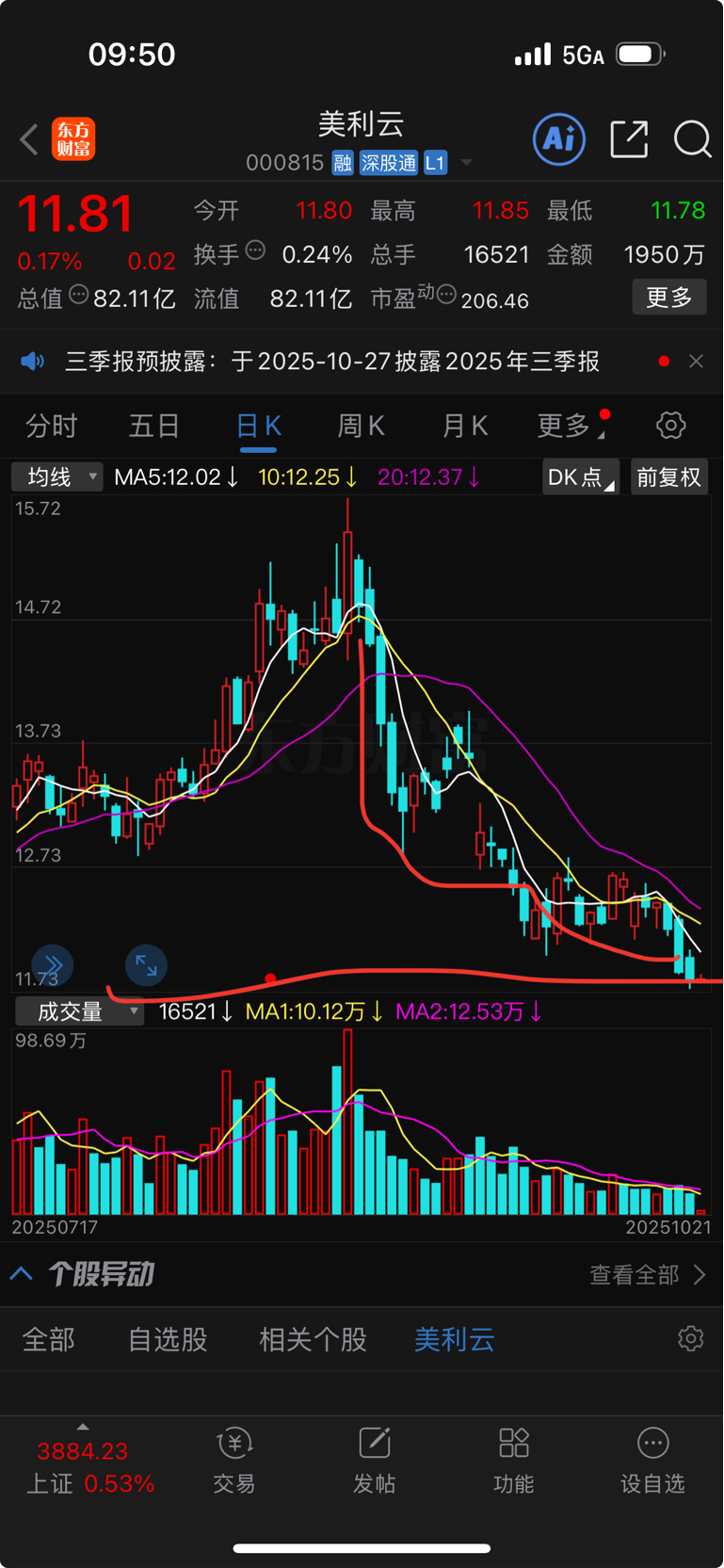Tap info icon beside 换手
The height and width of the screenshot is (1568, 724).
click(255, 251)
